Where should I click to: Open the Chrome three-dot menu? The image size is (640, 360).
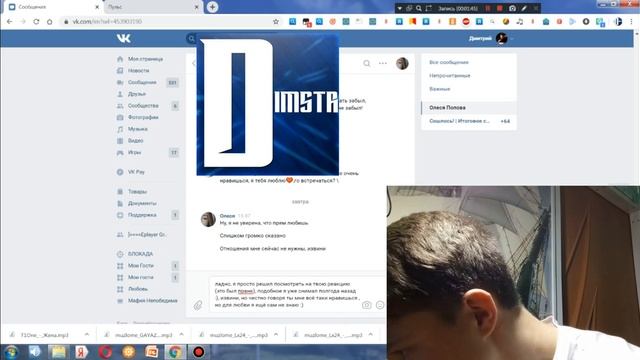point(631,22)
